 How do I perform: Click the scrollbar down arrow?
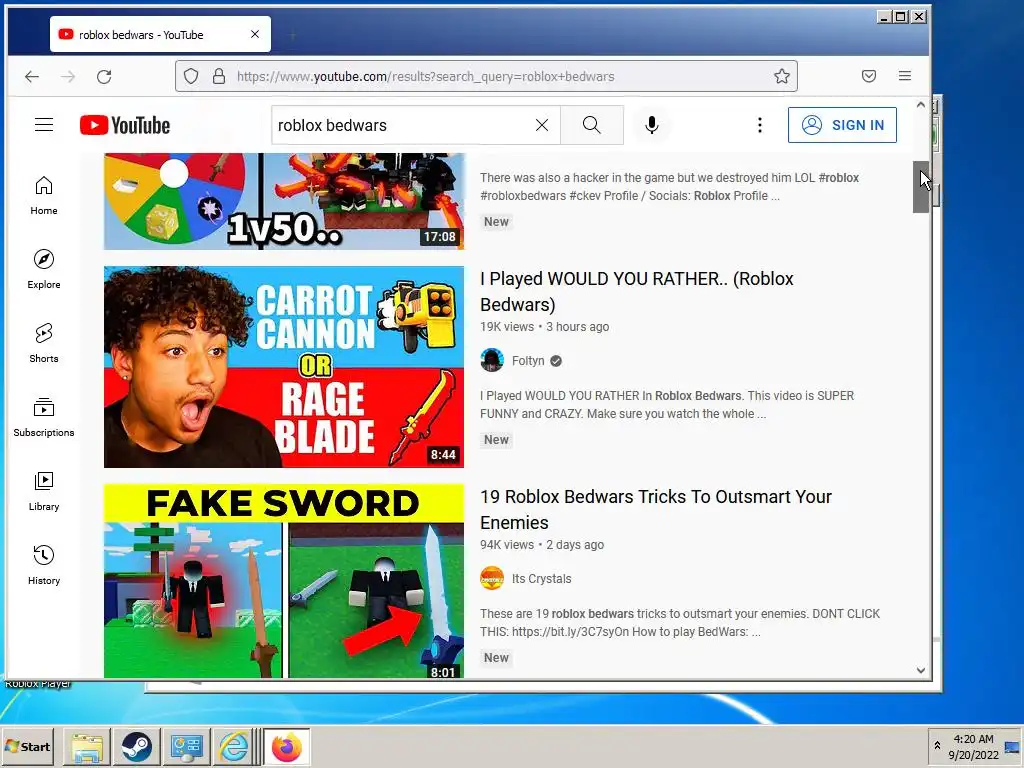(920, 670)
